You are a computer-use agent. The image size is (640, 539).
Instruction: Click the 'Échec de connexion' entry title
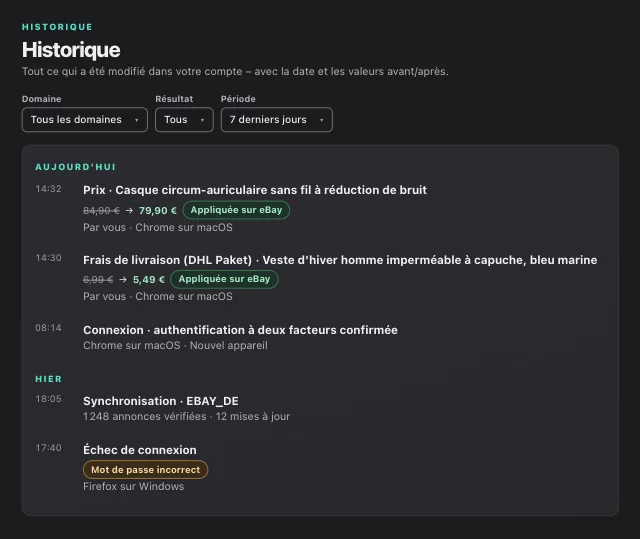coord(140,450)
